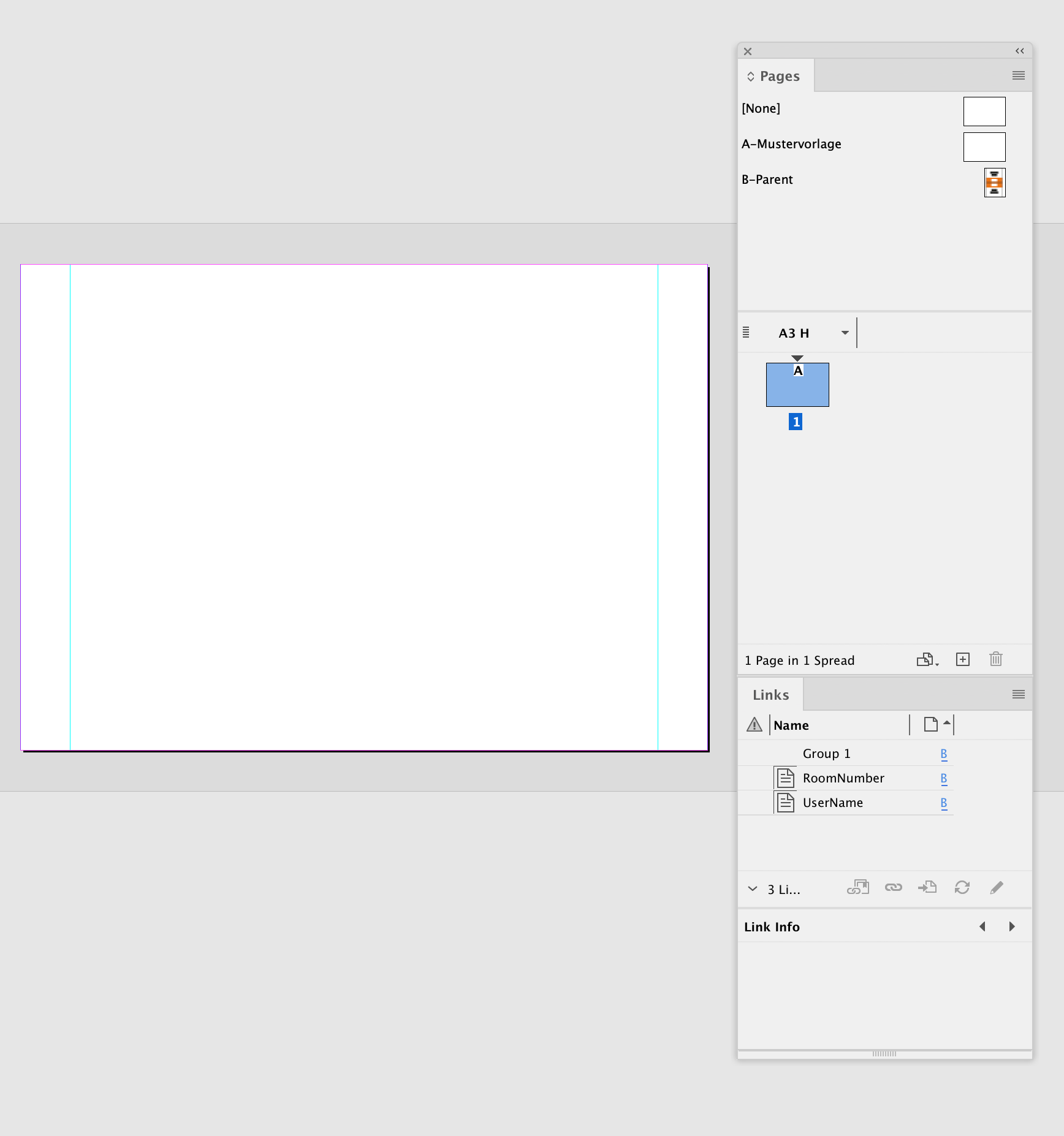Switch to the Links tab
This screenshot has width=1064, height=1136.
point(770,694)
